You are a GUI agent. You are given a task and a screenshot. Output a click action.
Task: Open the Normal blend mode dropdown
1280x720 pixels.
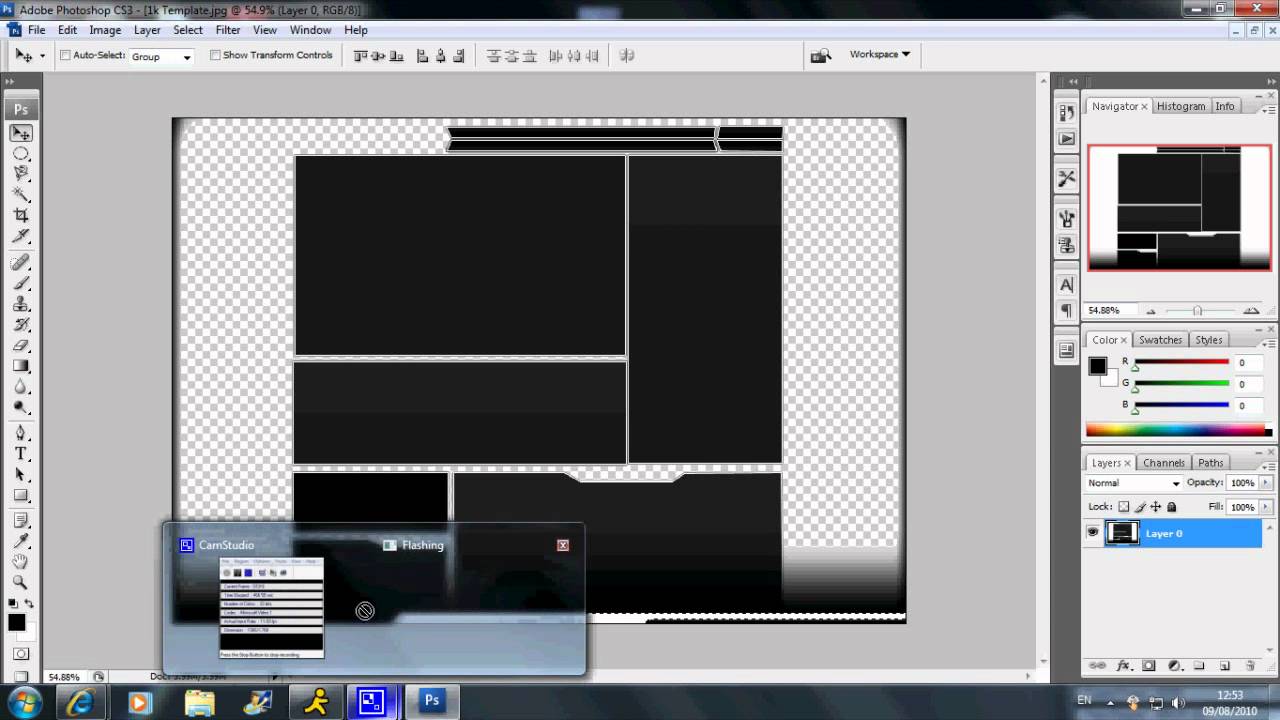[x=1134, y=483]
